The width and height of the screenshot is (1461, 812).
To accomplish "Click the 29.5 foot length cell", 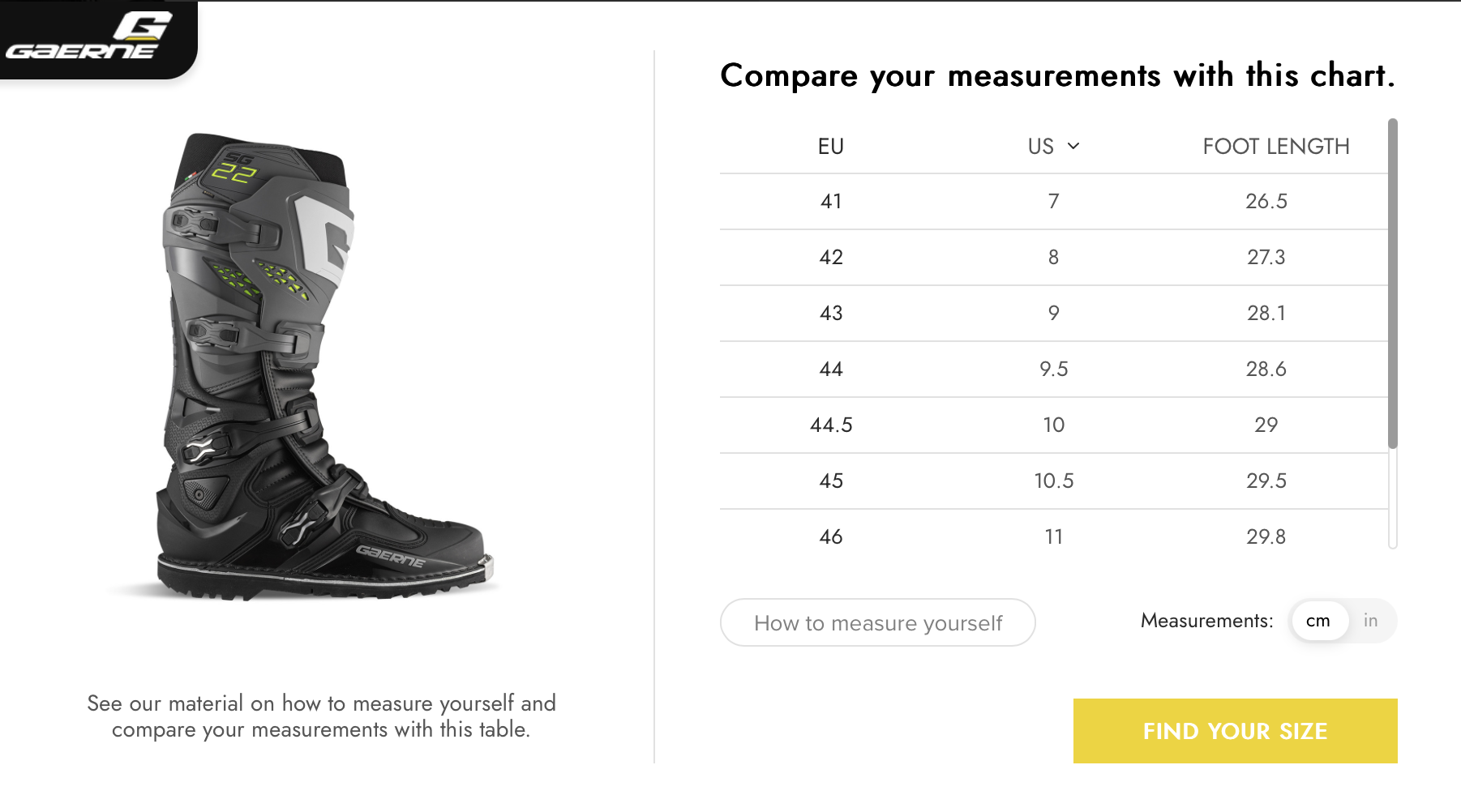I will click(x=1266, y=481).
